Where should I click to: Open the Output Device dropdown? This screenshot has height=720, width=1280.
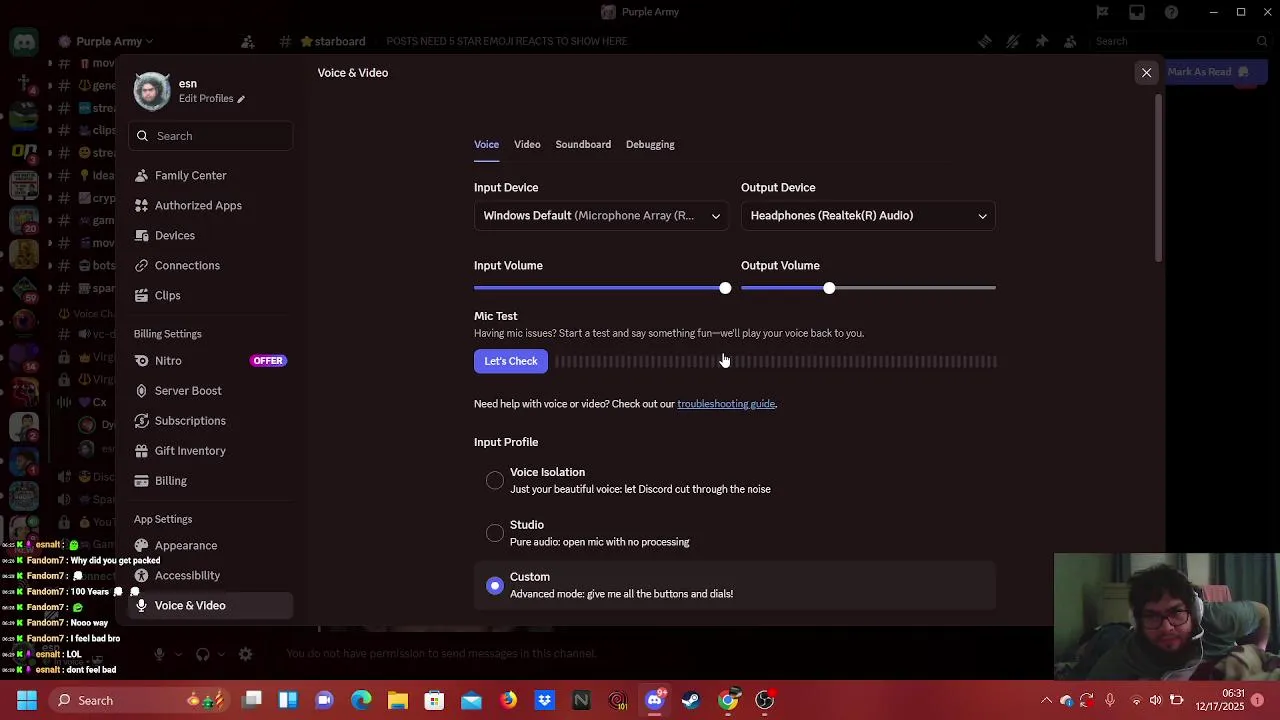(868, 216)
